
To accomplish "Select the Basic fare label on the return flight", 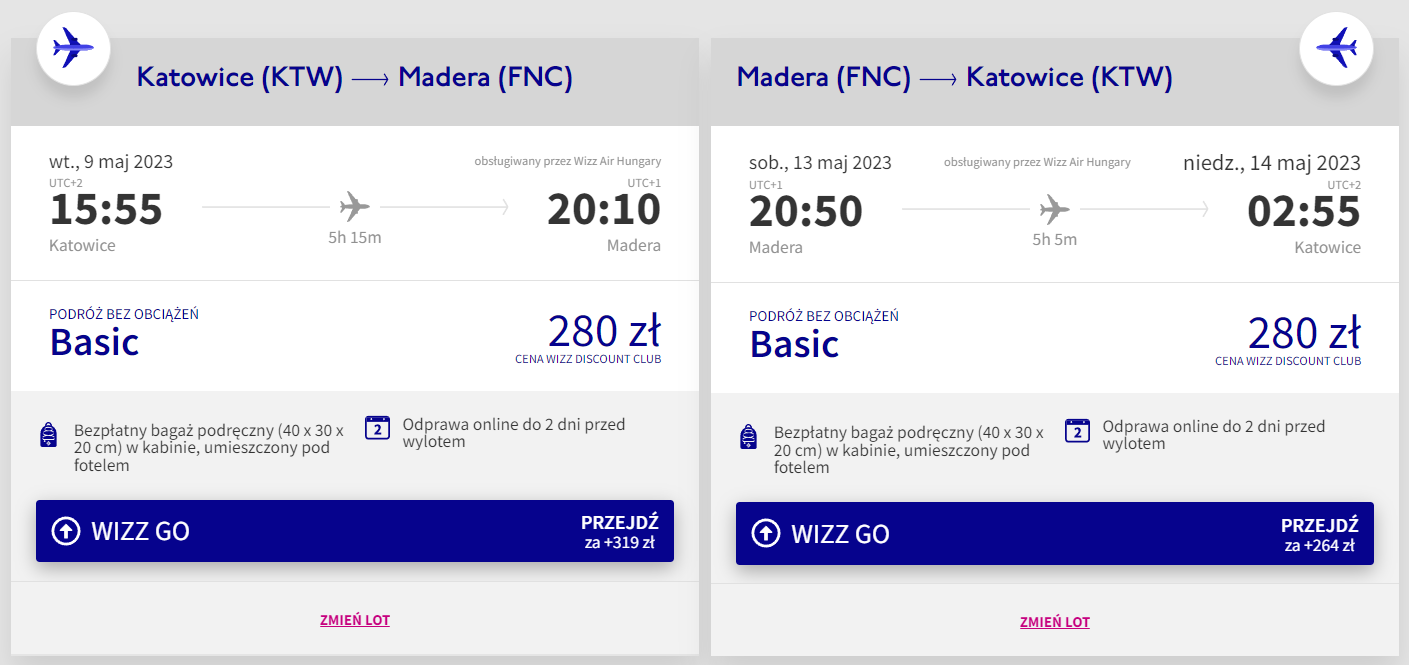I will tap(794, 343).
